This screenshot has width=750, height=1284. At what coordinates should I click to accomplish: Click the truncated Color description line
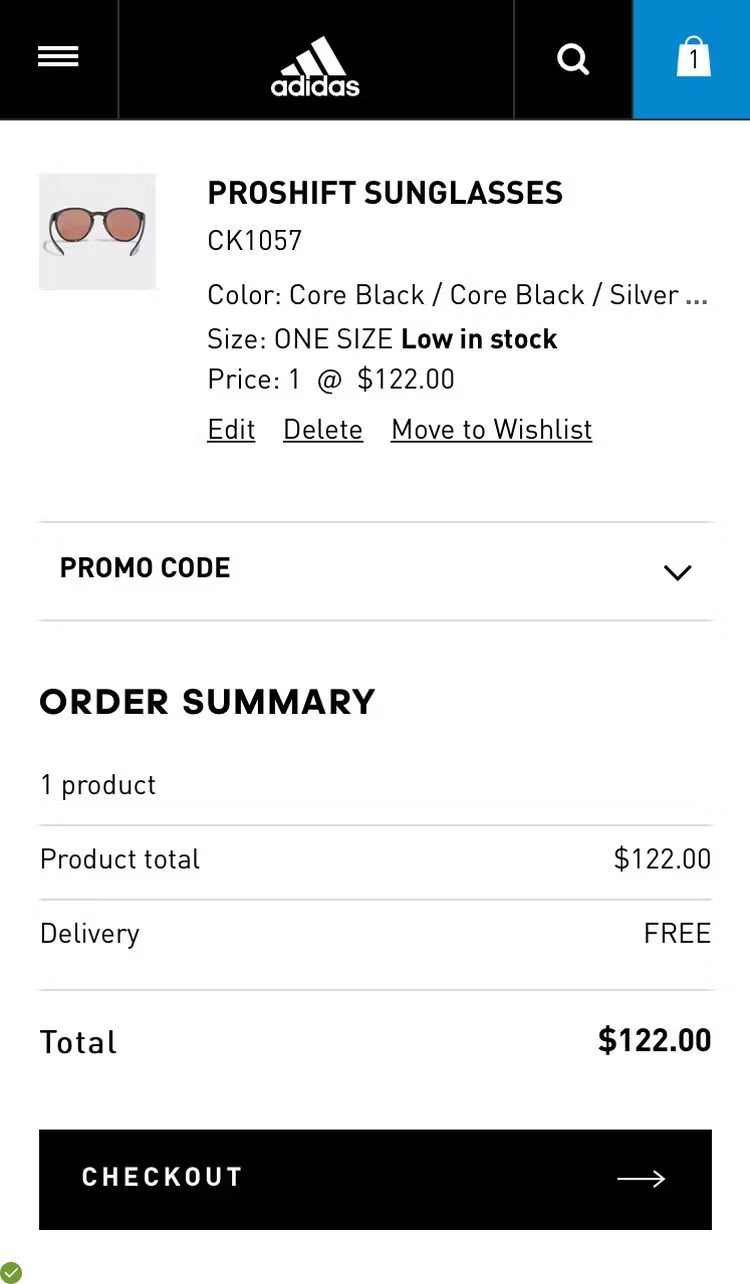point(457,296)
